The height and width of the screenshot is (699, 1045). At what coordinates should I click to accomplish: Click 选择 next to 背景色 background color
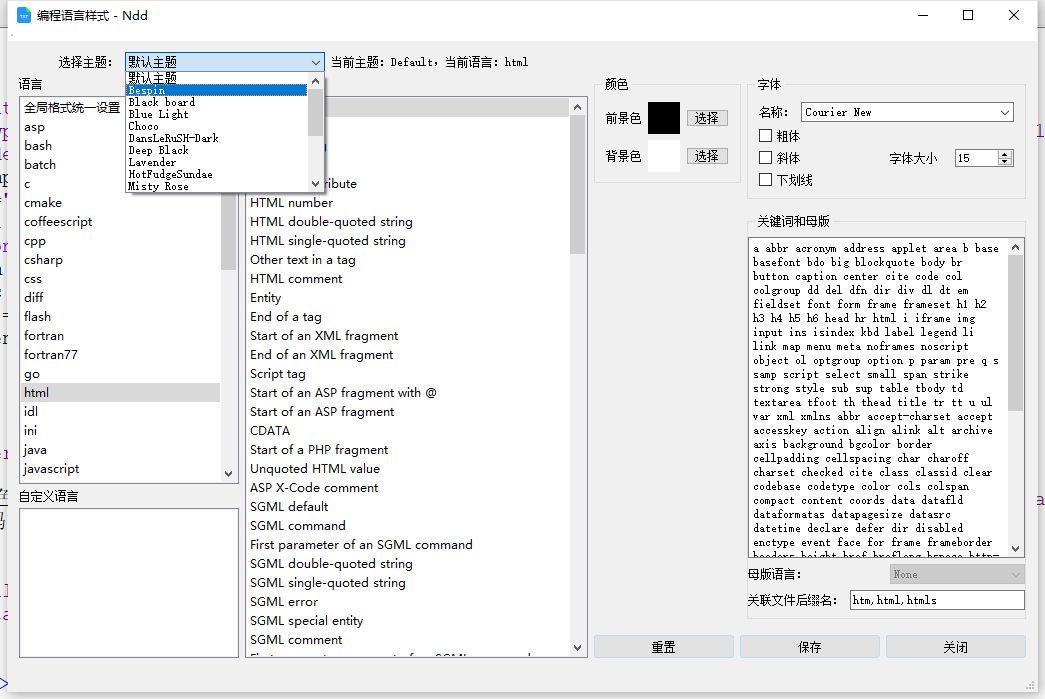[706, 156]
